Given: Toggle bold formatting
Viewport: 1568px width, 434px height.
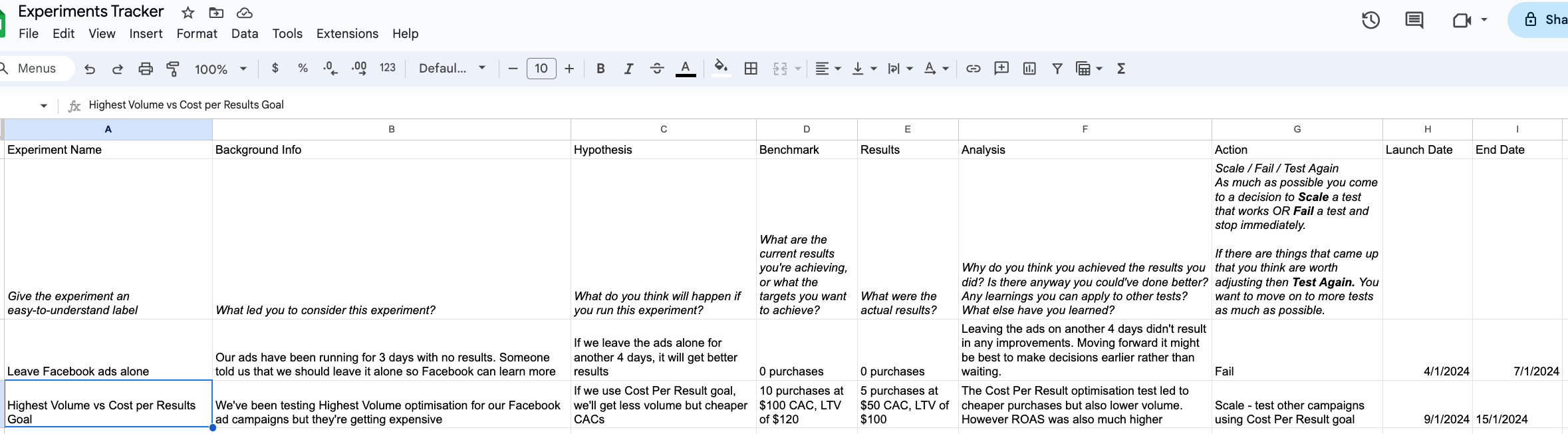Looking at the screenshot, I should tap(600, 68).
